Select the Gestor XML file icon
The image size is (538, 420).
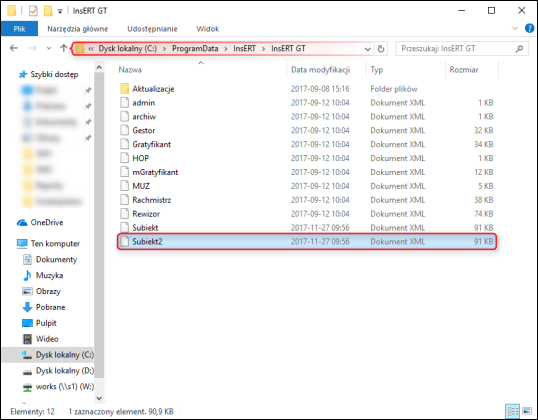coord(125,130)
